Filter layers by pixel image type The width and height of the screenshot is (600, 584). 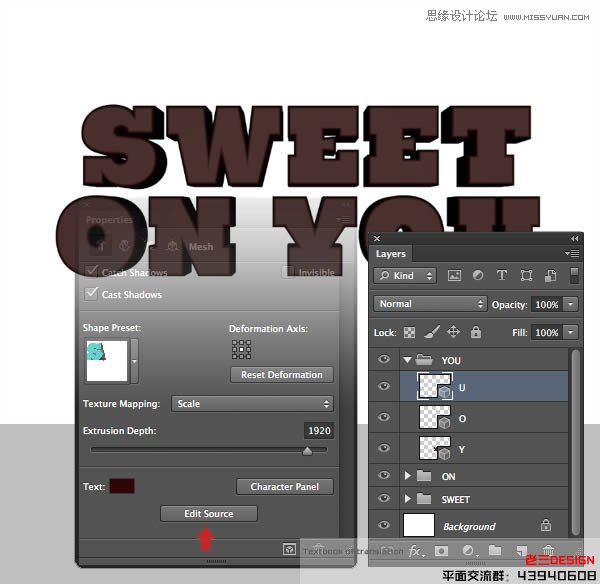pyautogui.click(x=454, y=276)
